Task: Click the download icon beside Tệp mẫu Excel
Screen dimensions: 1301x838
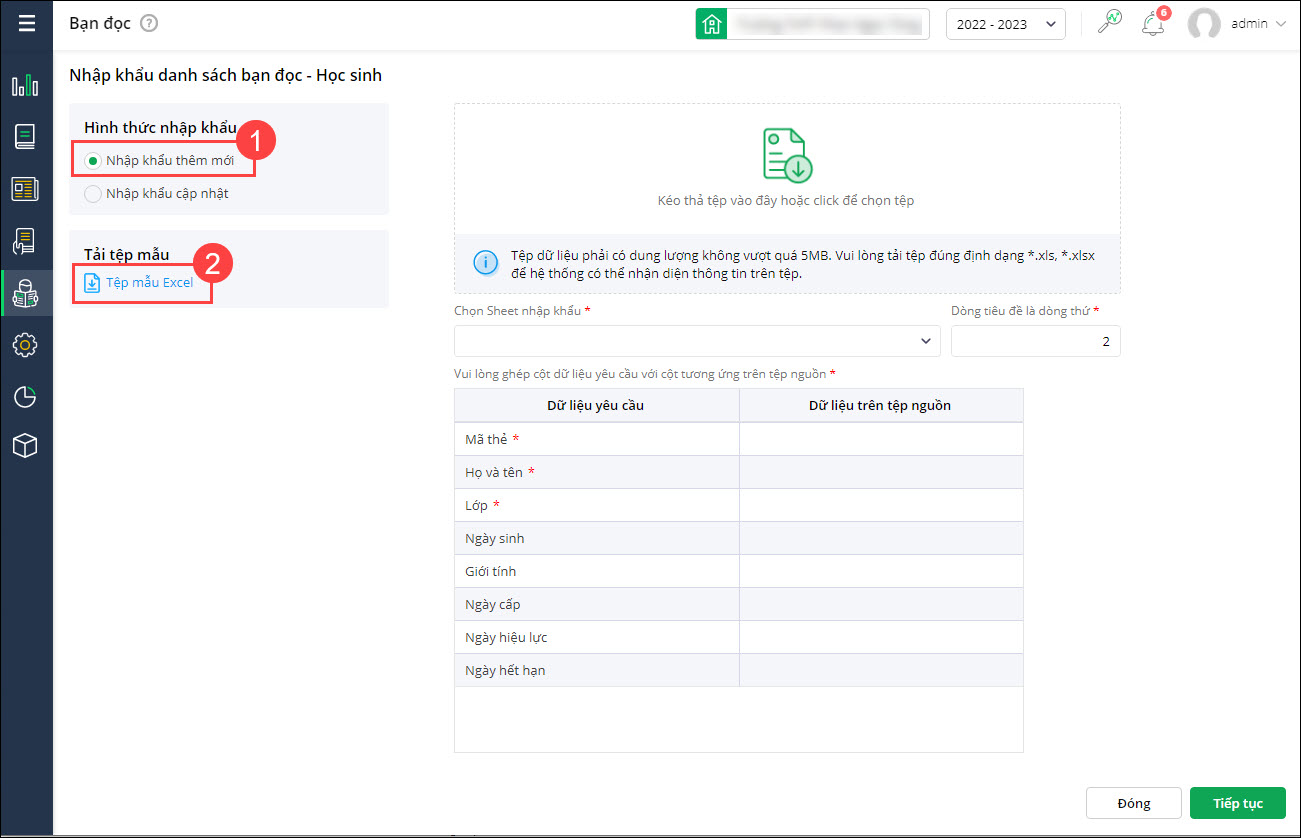Action: click(x=92, y=283)
